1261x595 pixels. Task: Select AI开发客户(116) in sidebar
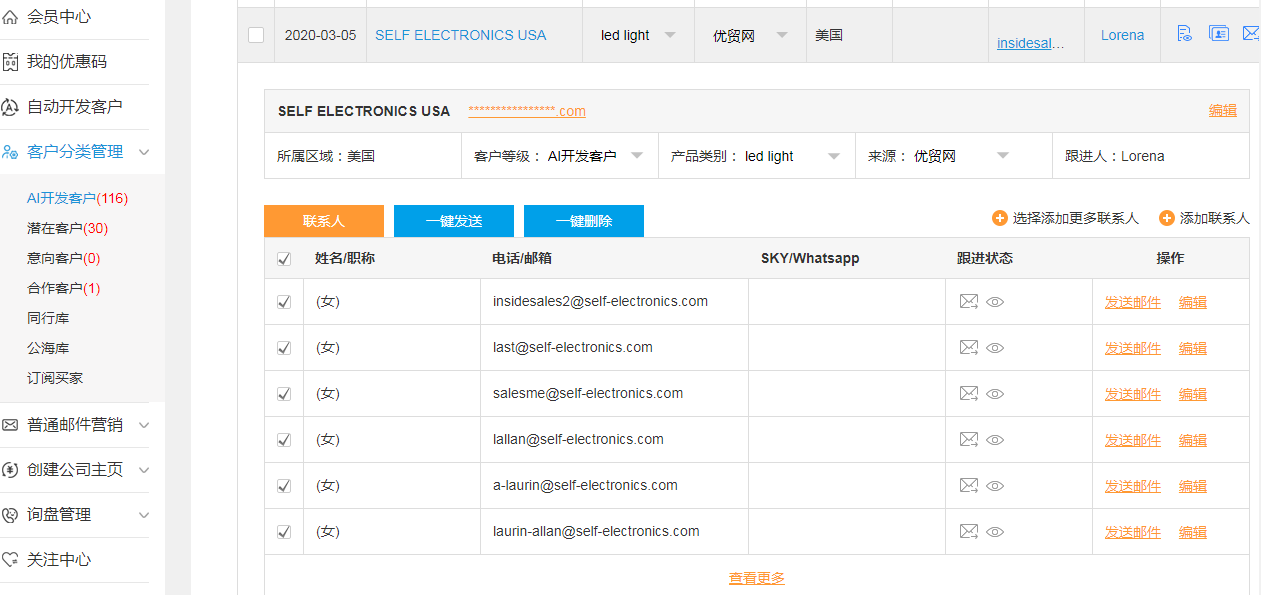click(77, 198)
